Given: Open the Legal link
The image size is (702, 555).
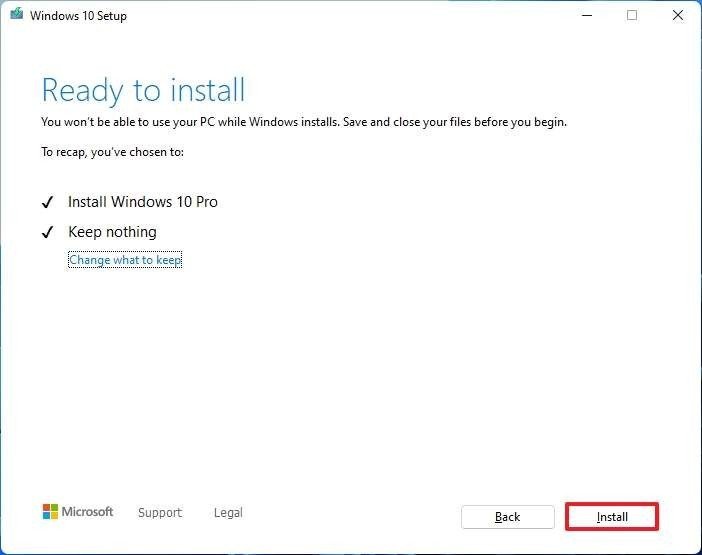Looking at the screenshot, I should pyautogui.click(x=228, y=512).
